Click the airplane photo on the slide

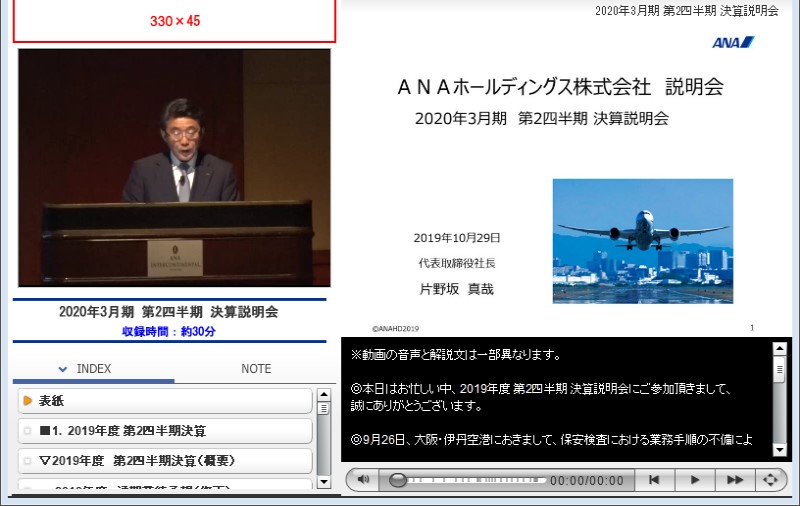coord(643,241)
